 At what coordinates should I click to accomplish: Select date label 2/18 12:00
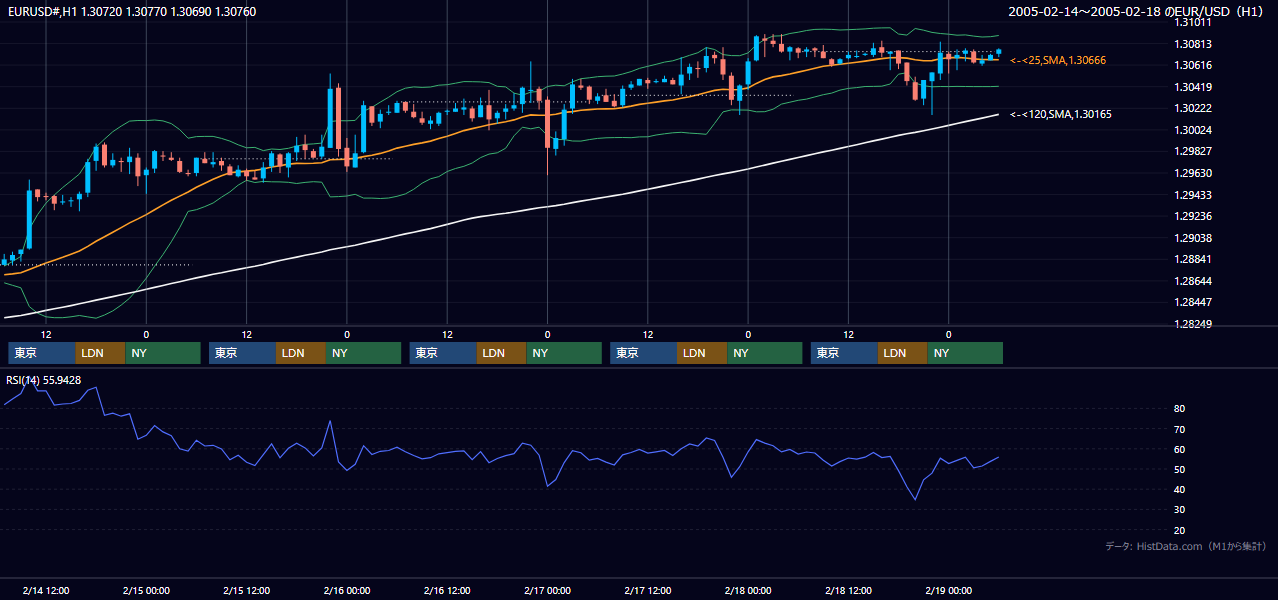pos(848,591)
